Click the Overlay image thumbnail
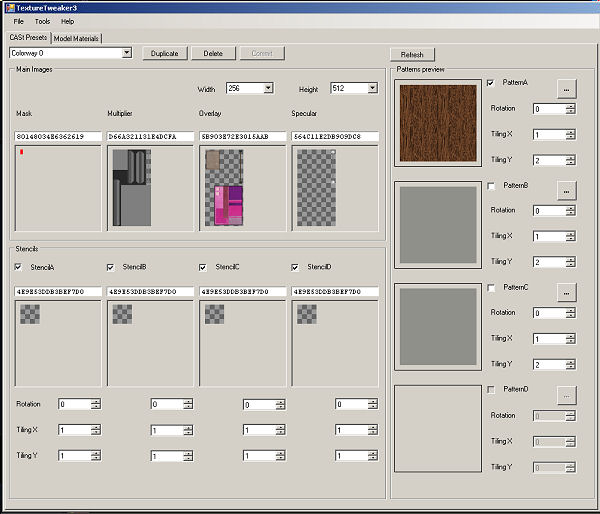600x514 pixels. click(x=224, y=188)
